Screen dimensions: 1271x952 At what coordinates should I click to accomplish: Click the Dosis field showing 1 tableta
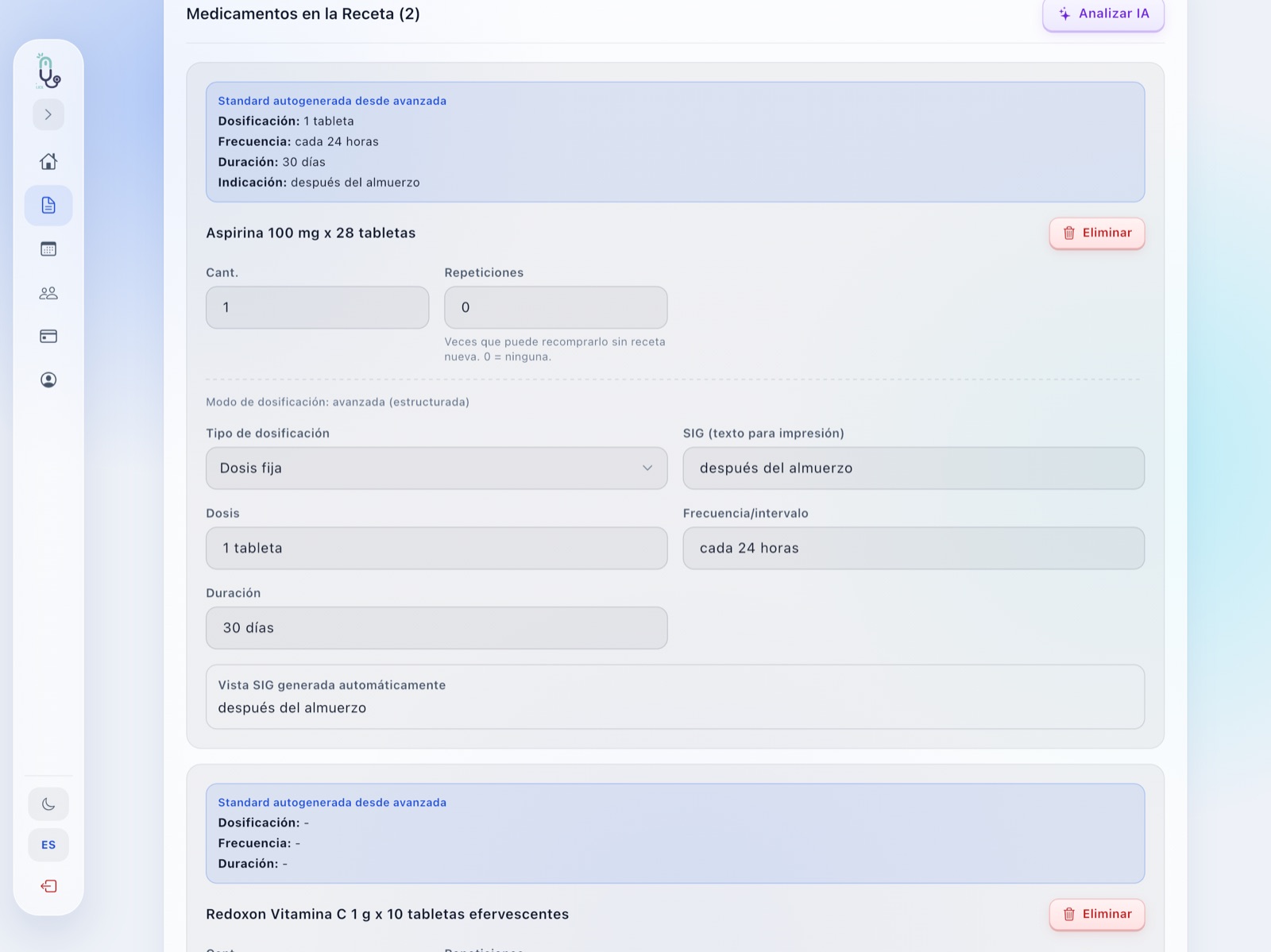(x=437, y=548)
